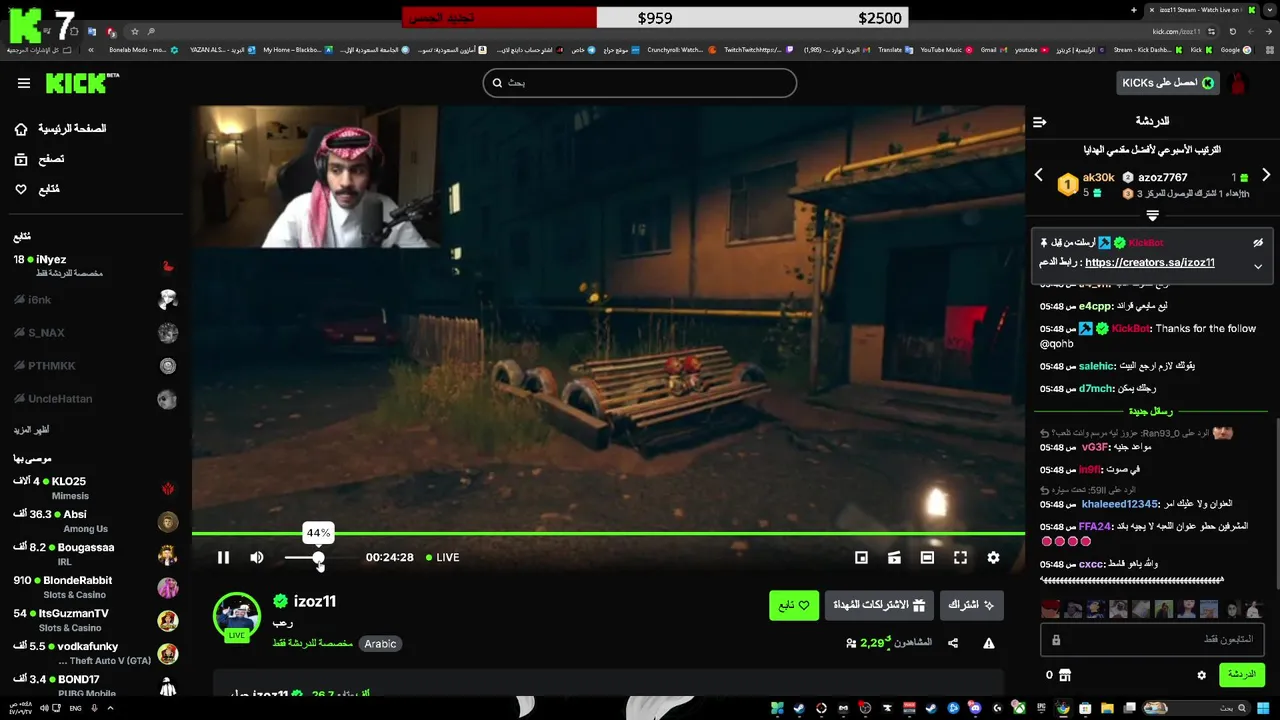Image resolution: width=1280 pixels, height=720 pixels.
Task: Expand the Show more (أظهر المزيد) link in the sidebar
Action: coord(31,430)
